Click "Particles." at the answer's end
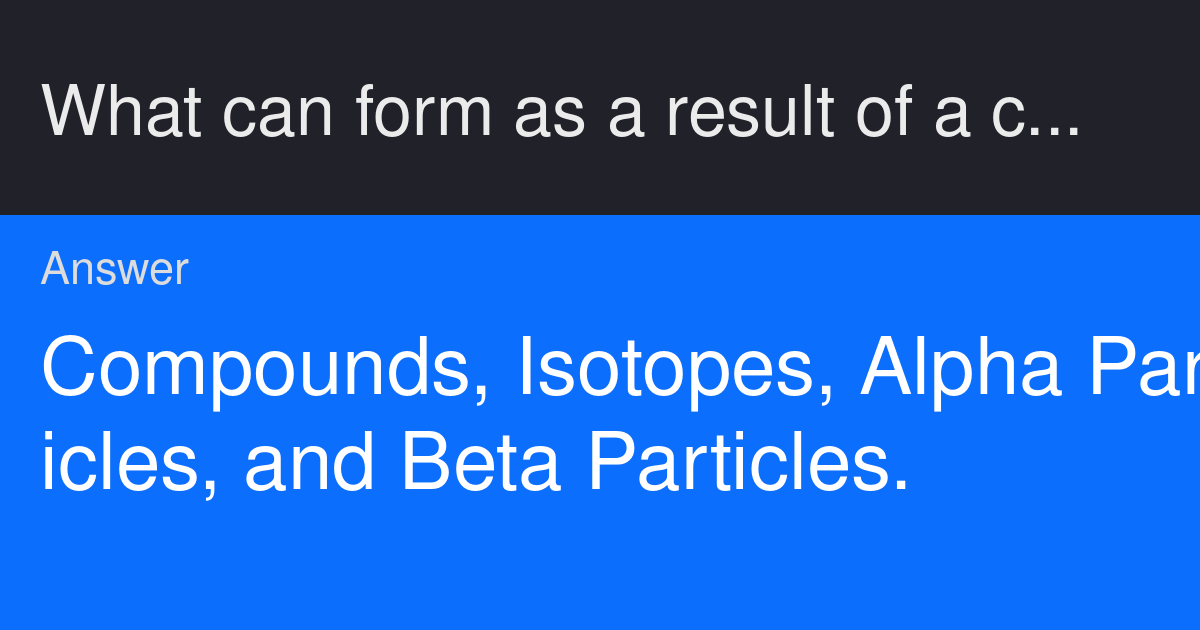The image size is (1200, 630). [748, 463]
